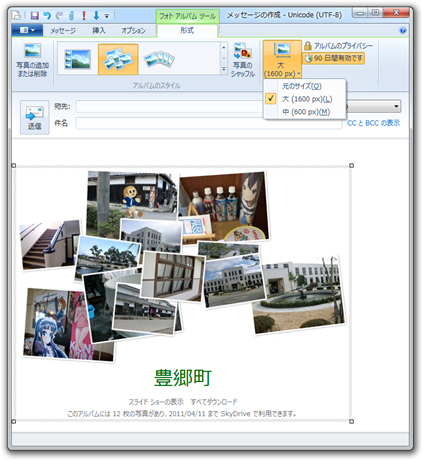This screenshot has width=423, height=461.
Task: Click すべてダウンロード link
Action: 214,402
